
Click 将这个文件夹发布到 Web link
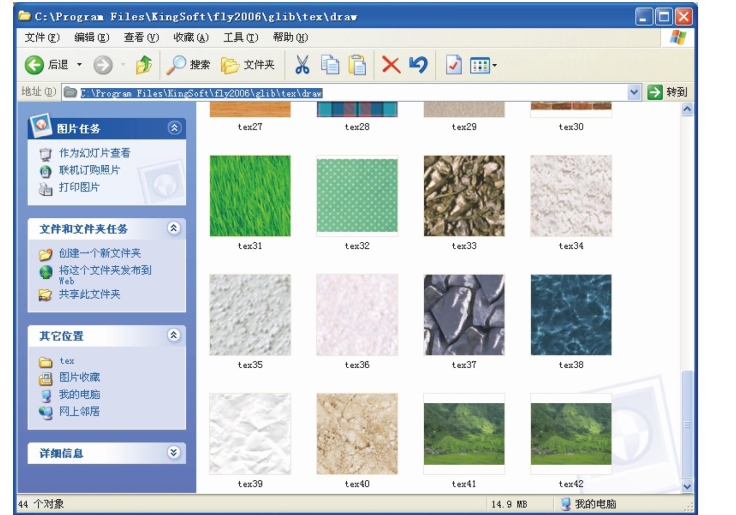coord(105,275)
